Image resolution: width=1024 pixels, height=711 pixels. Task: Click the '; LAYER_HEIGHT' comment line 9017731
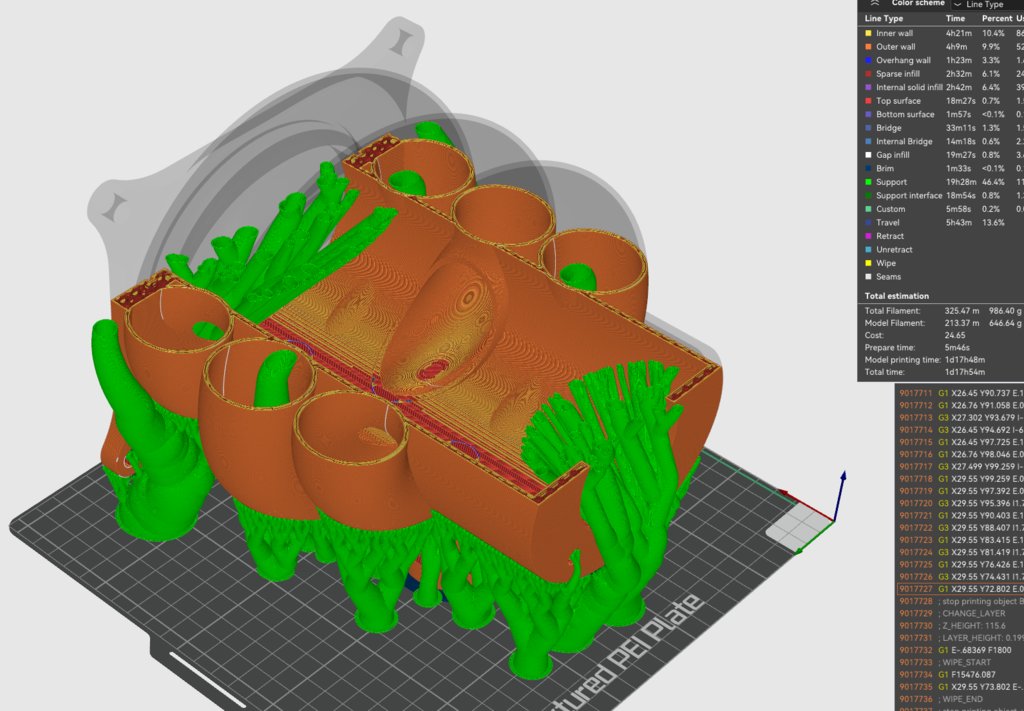(960, 638)
